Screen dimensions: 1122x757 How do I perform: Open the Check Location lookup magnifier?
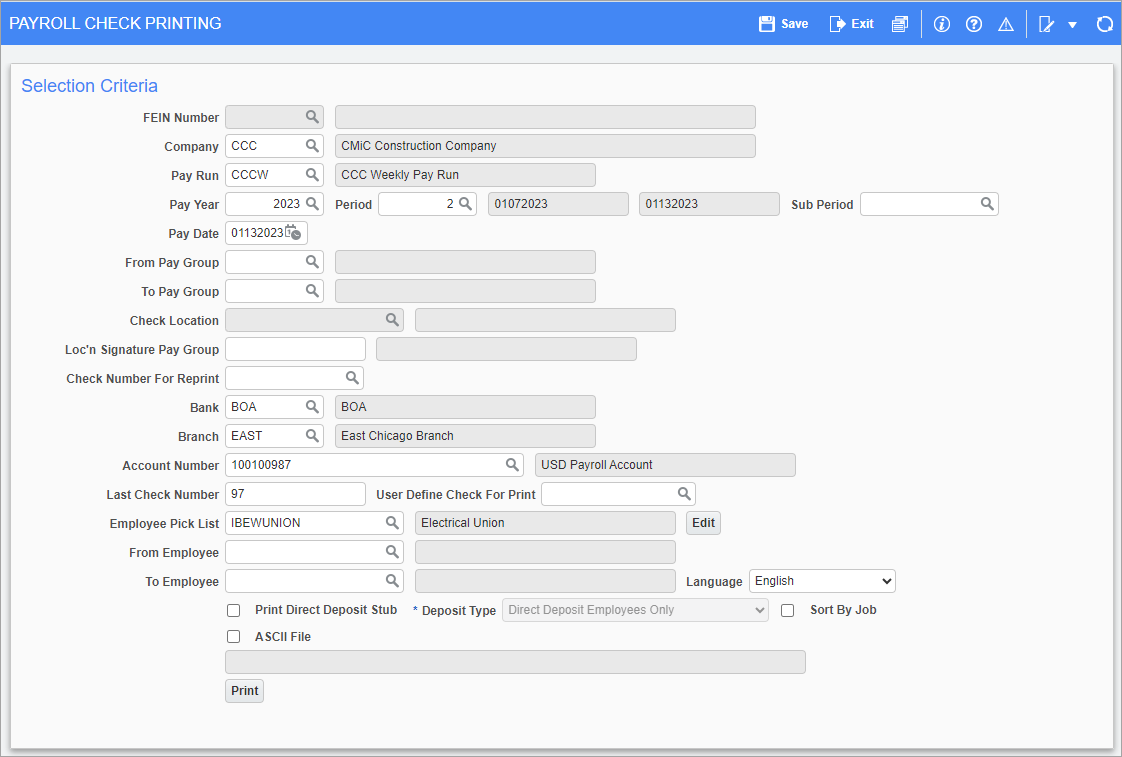[392, 320]
